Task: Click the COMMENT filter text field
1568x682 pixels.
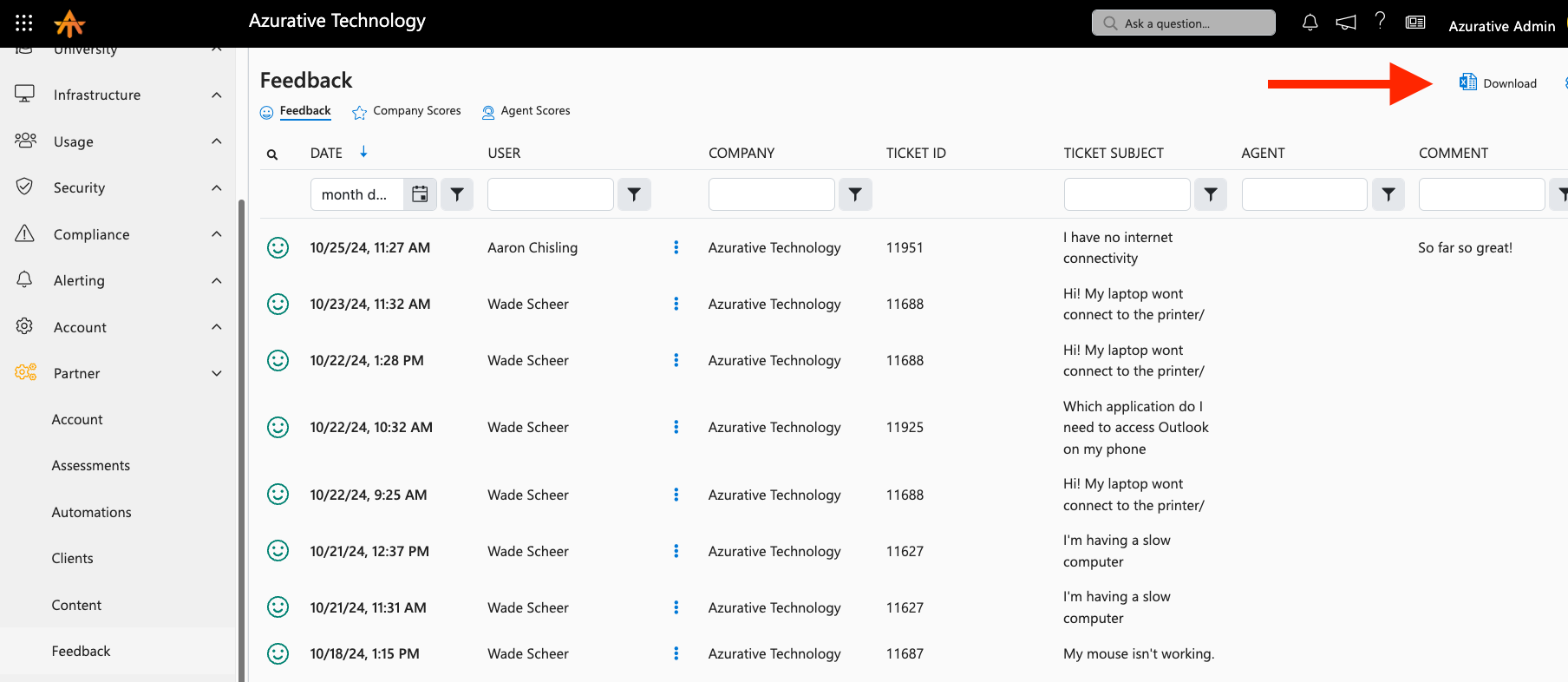Action: click(1482, 194)
